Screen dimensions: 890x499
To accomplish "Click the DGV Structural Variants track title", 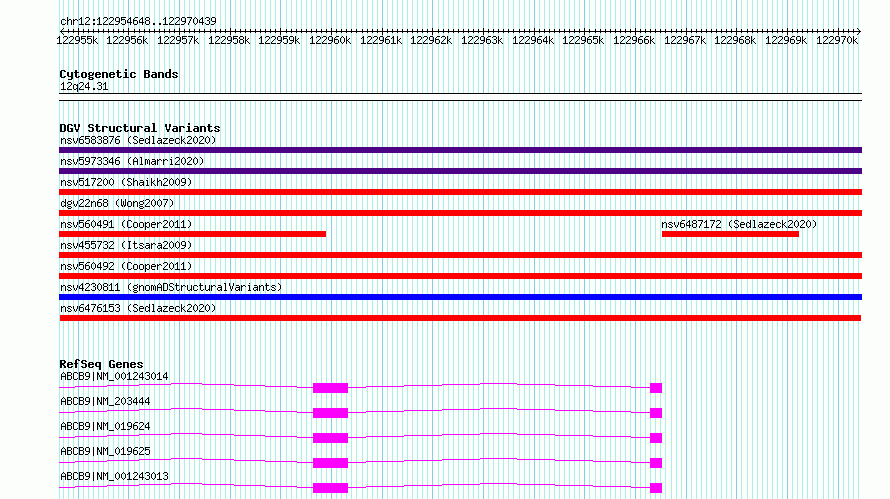I will coord(140,128).
